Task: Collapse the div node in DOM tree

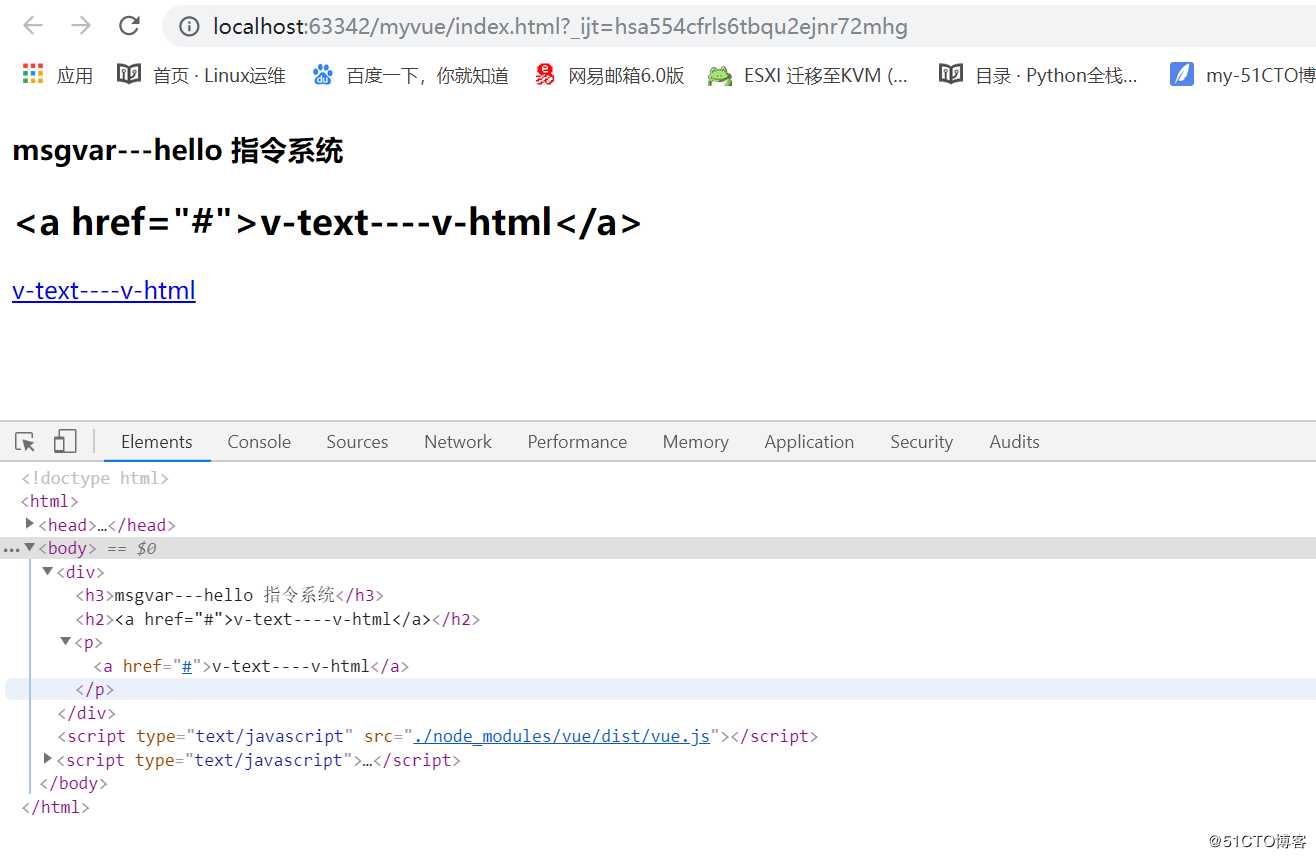Action: [48, 571]
